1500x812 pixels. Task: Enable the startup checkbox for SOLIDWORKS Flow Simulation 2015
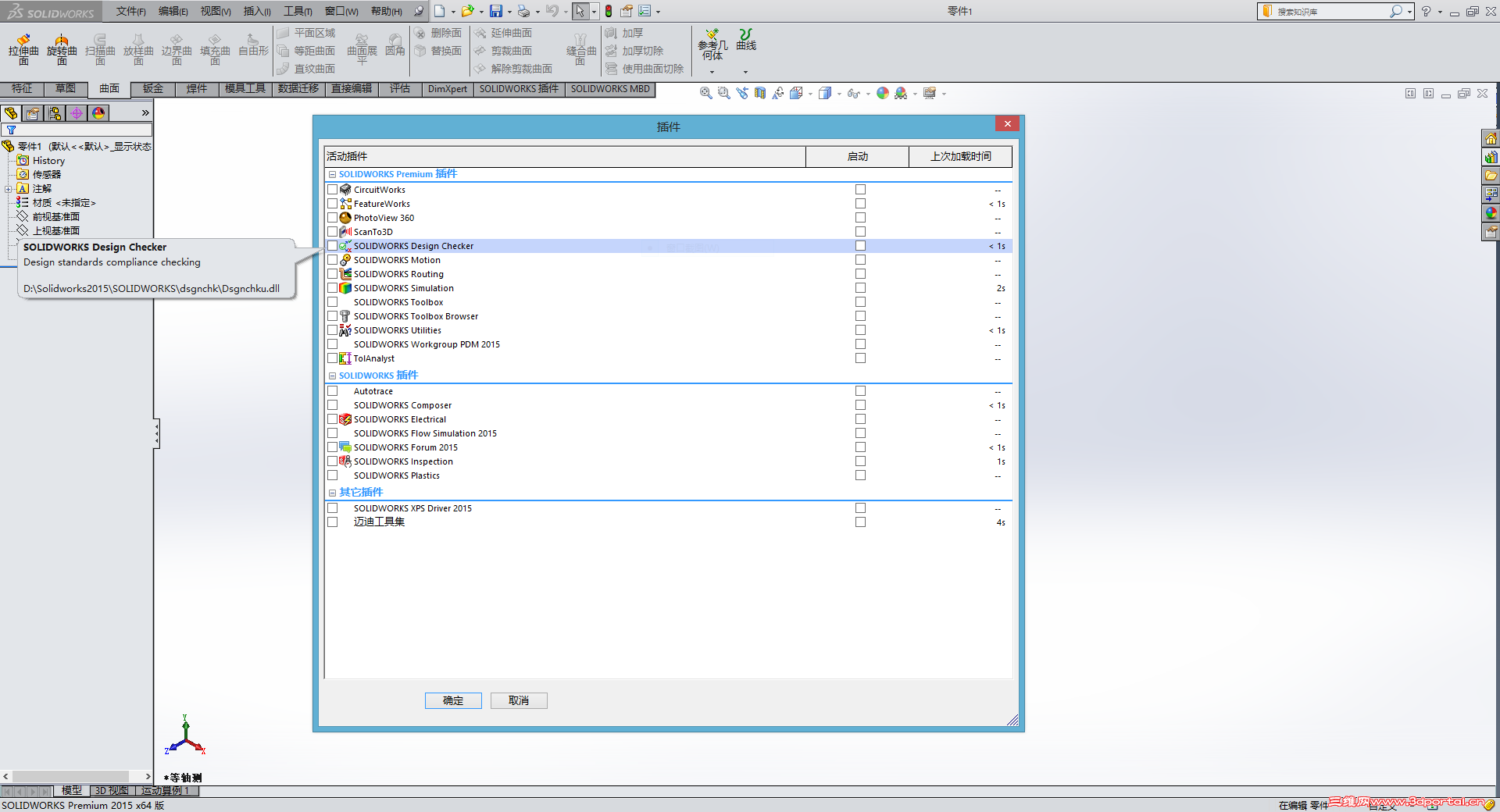(860, 433)
